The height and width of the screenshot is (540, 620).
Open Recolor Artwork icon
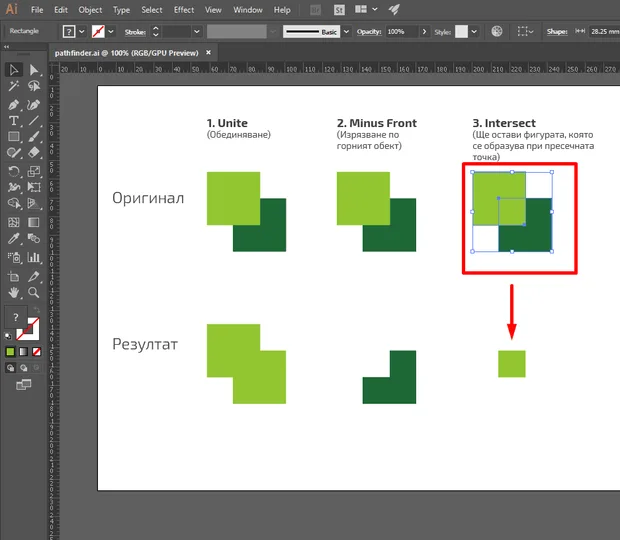[497, 31]
